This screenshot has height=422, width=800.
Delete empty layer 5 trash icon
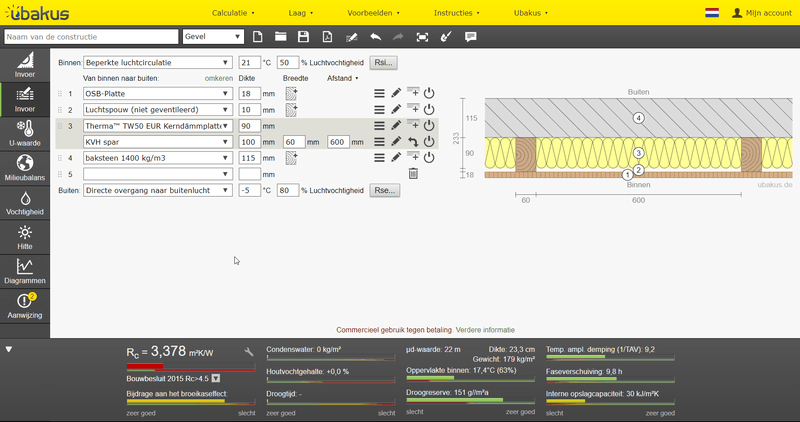(413, 173)
